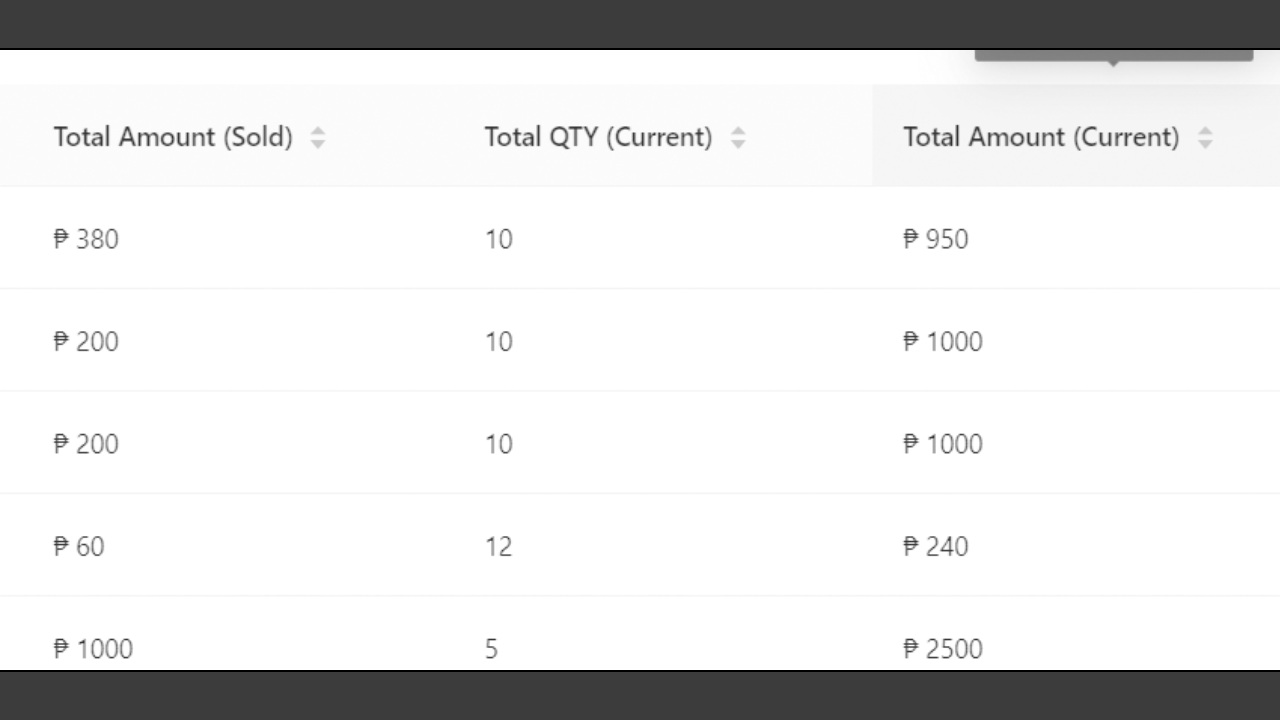Click the ₱ 1000 amount beside ₱ 380's neighbor row
The width and height of the screenshot is (1280, 720).
coord(943,342)
